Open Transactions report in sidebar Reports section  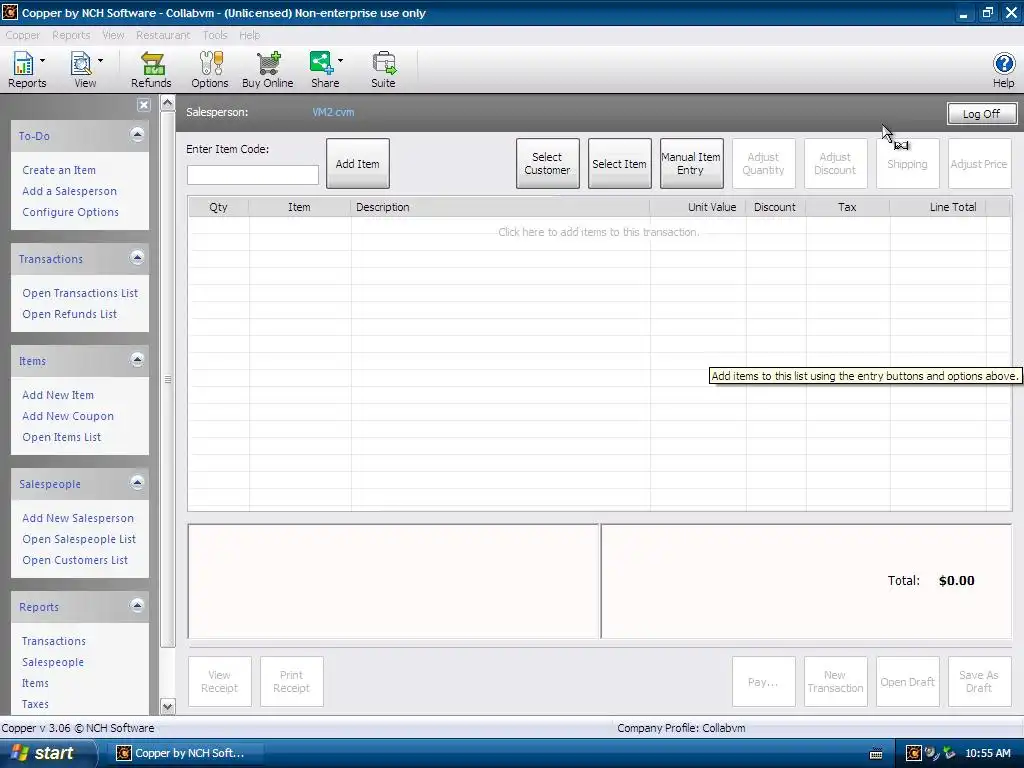(x=54, y=641)
